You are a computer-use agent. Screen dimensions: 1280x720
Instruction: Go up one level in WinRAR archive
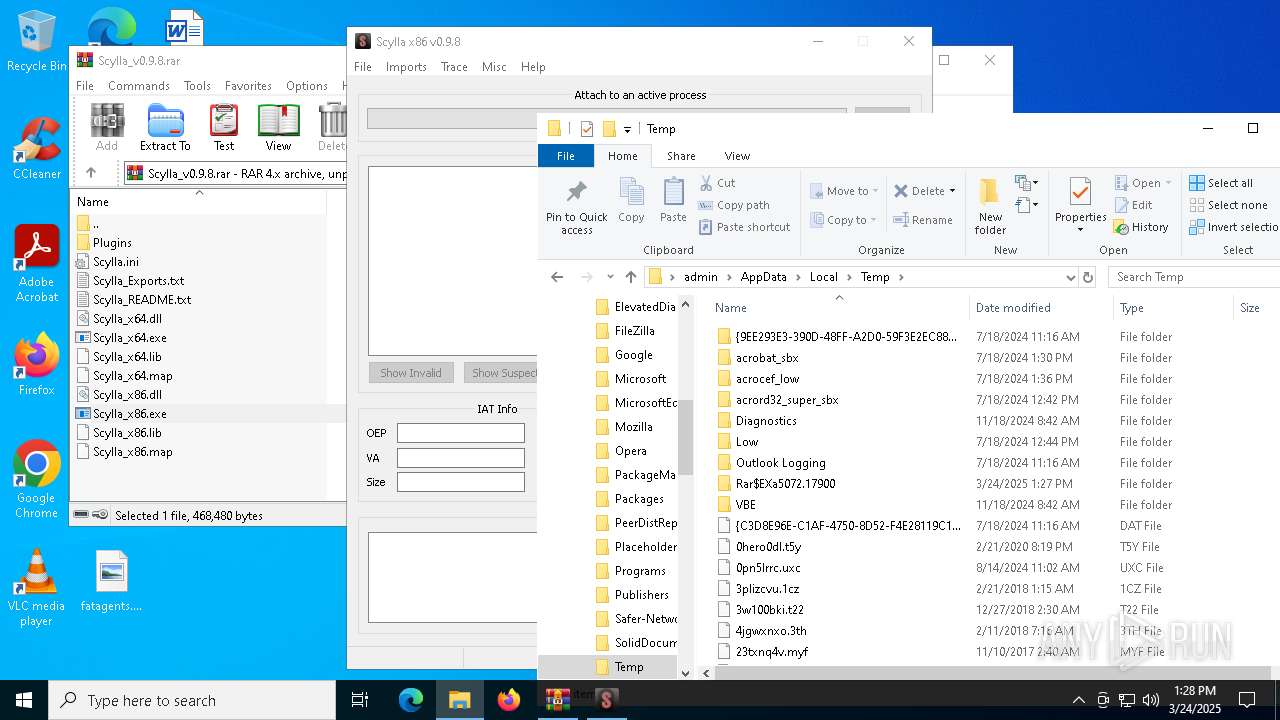click(91, 173)
